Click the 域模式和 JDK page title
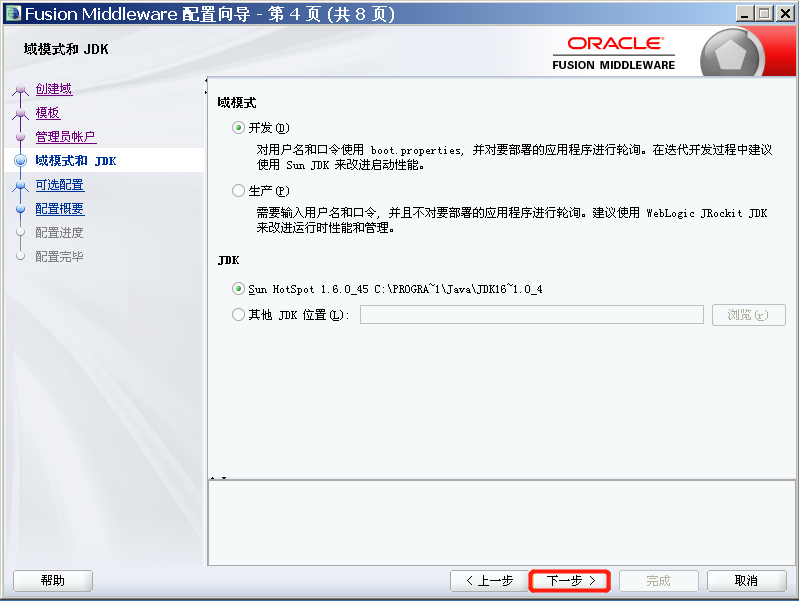 (x=66, y=49)
